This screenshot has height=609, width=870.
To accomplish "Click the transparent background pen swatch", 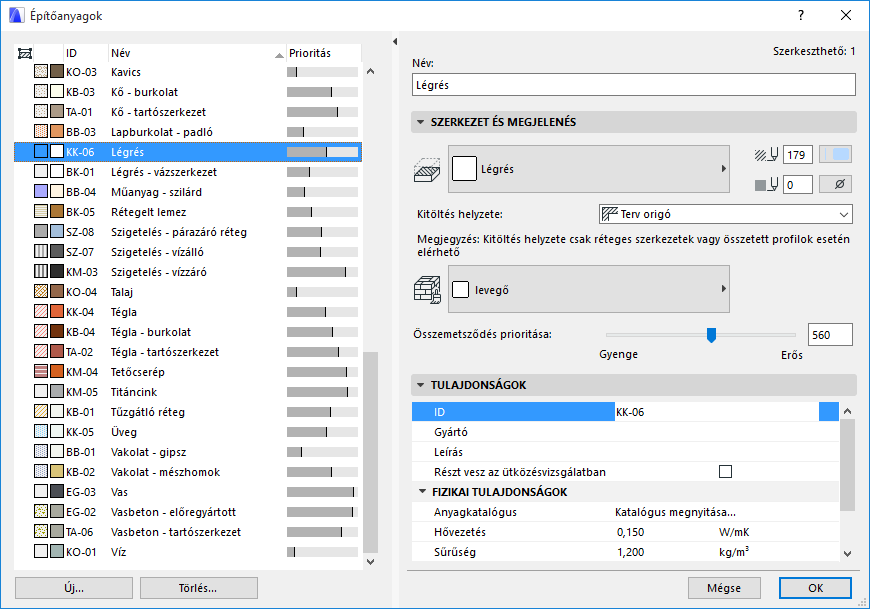I will 836,184.
